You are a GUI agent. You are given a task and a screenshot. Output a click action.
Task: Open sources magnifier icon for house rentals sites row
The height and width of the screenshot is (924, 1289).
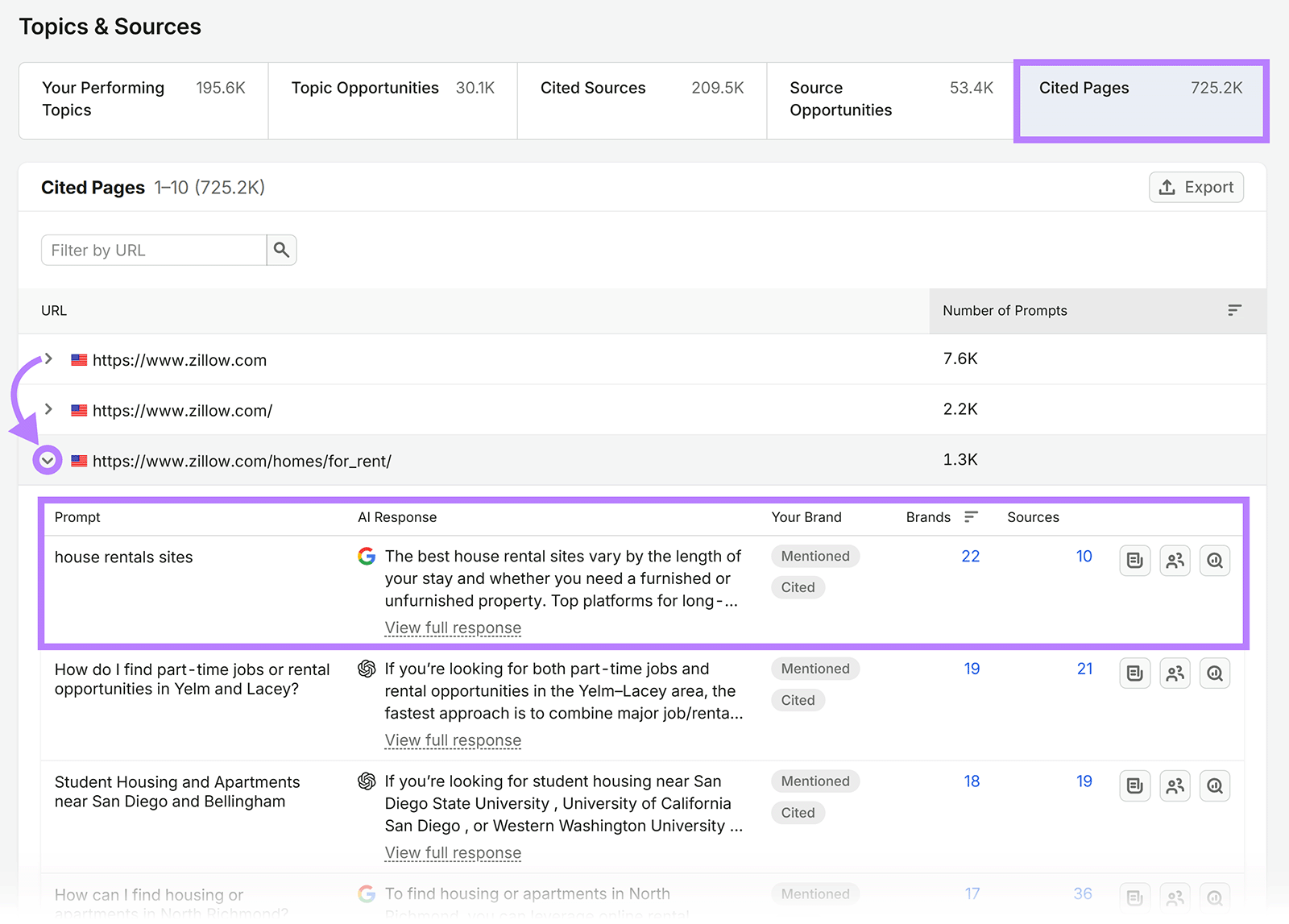click(x=1215, y=561)
